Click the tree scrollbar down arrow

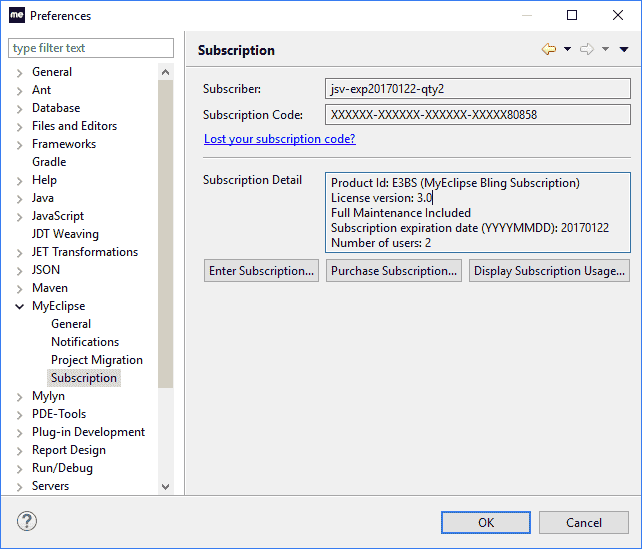(165, 487)
